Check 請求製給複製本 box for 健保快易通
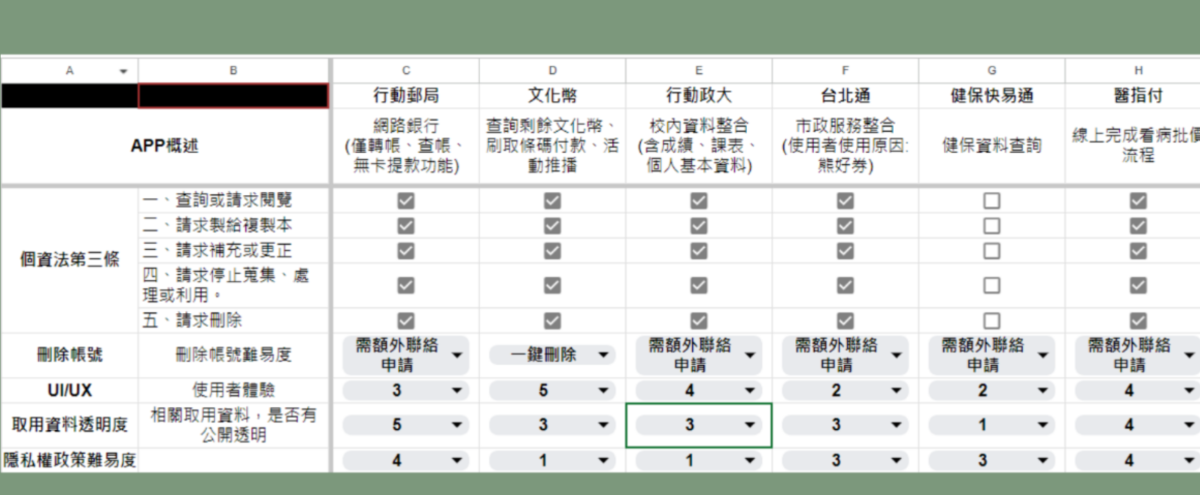 pyautogui.click(x=991, y=225)
